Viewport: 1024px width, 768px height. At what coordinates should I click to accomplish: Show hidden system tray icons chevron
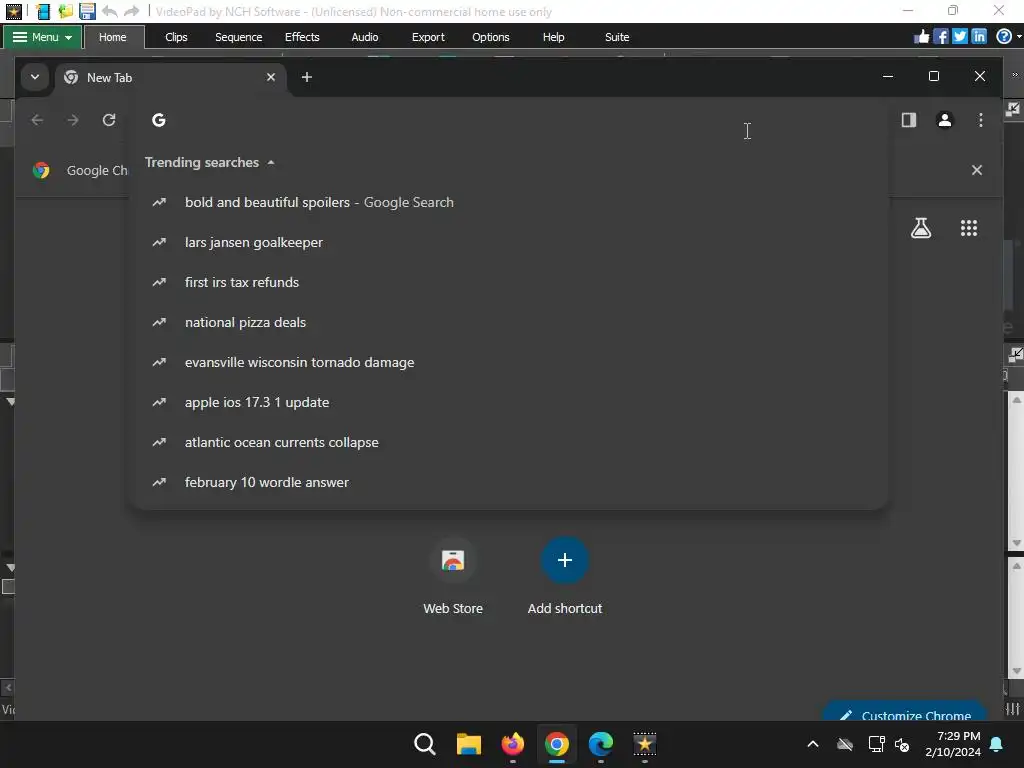pos(813,744)
